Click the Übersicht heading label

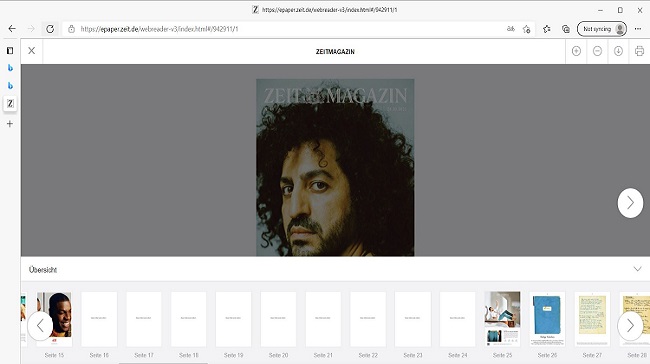(43, 270)
